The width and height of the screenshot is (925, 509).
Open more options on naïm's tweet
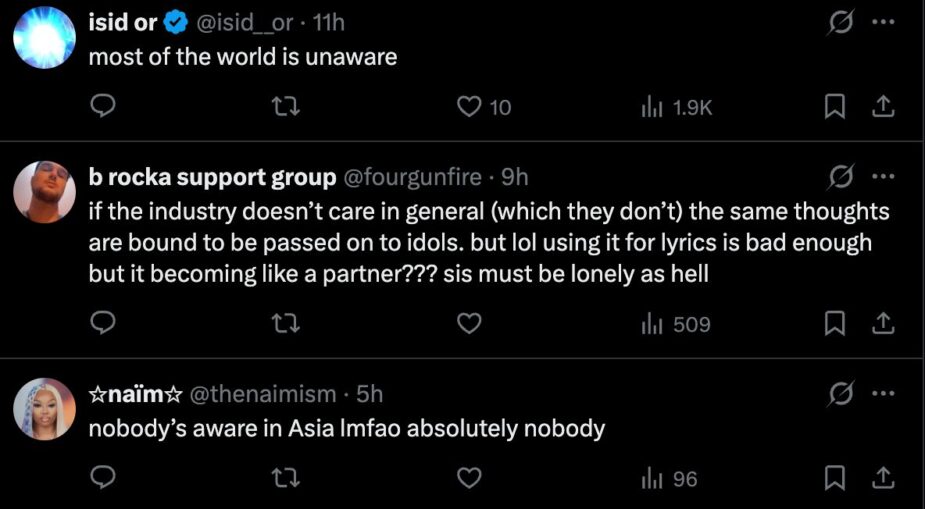(879, 394)
